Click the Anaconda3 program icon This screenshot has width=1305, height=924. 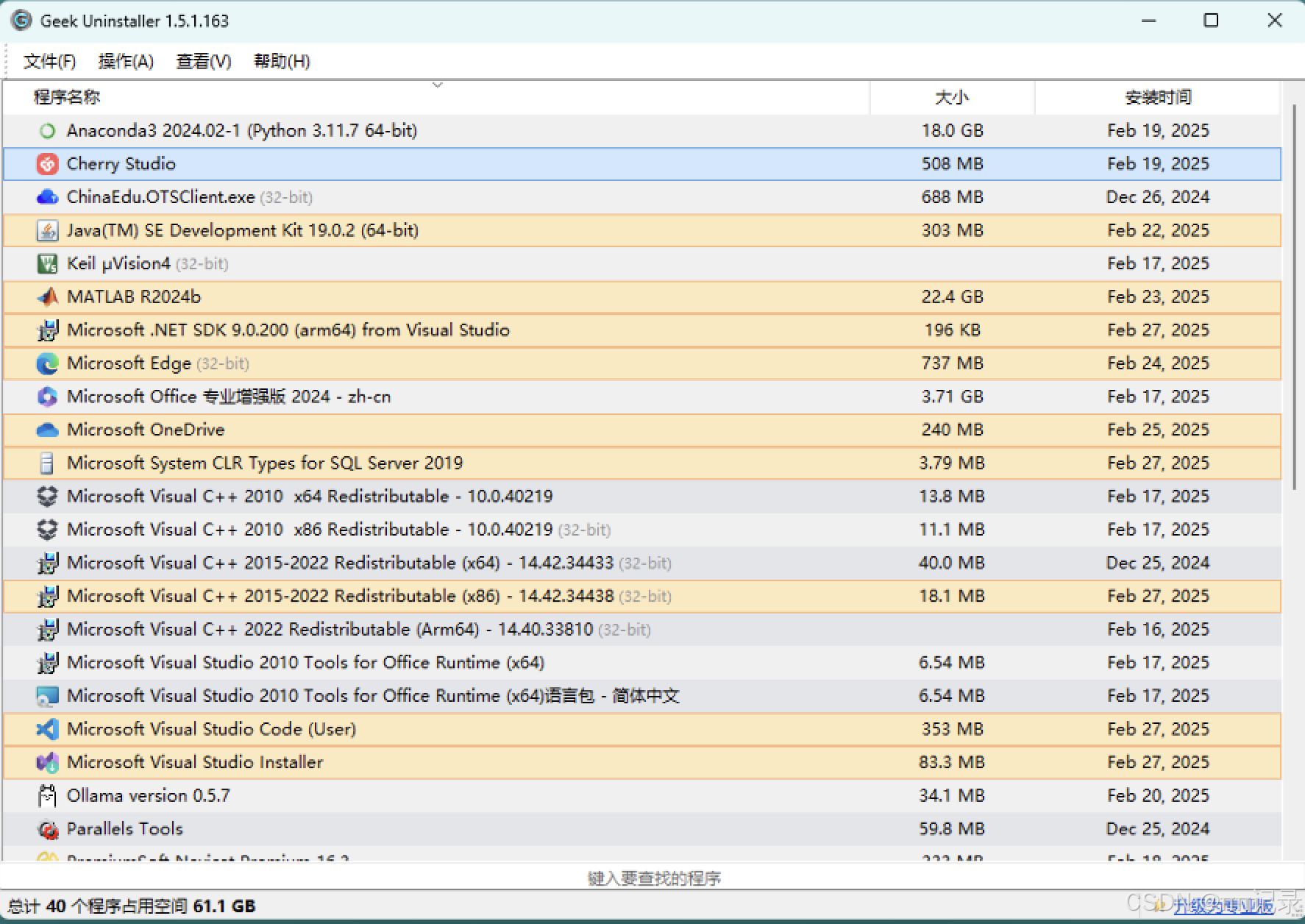tap(47, 131)
